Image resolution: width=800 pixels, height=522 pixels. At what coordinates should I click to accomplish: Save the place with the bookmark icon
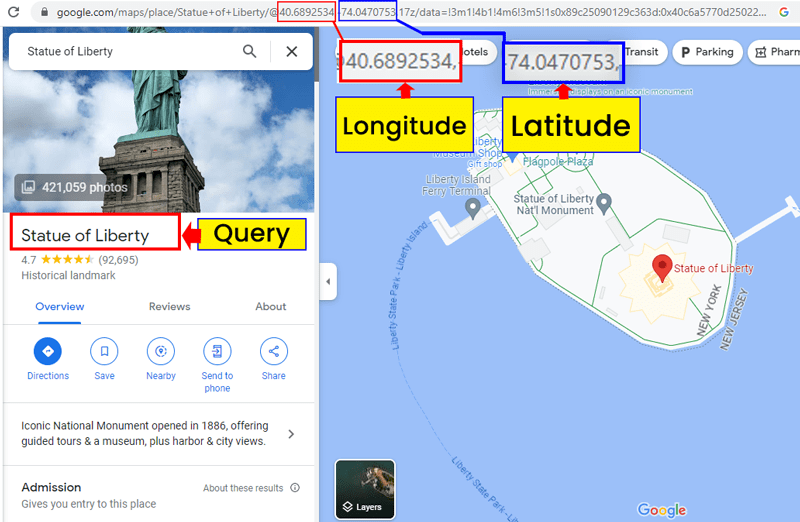pos(104,351)
